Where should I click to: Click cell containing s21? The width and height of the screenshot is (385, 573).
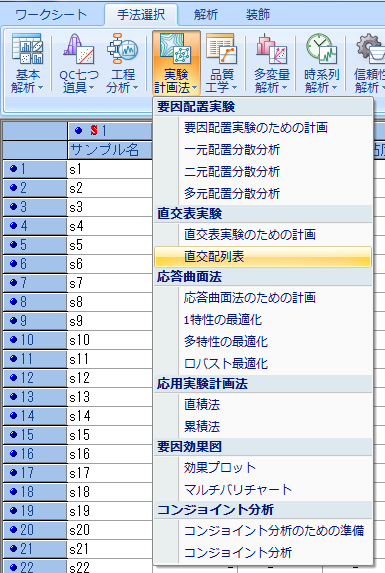click(x=110, y=549)
